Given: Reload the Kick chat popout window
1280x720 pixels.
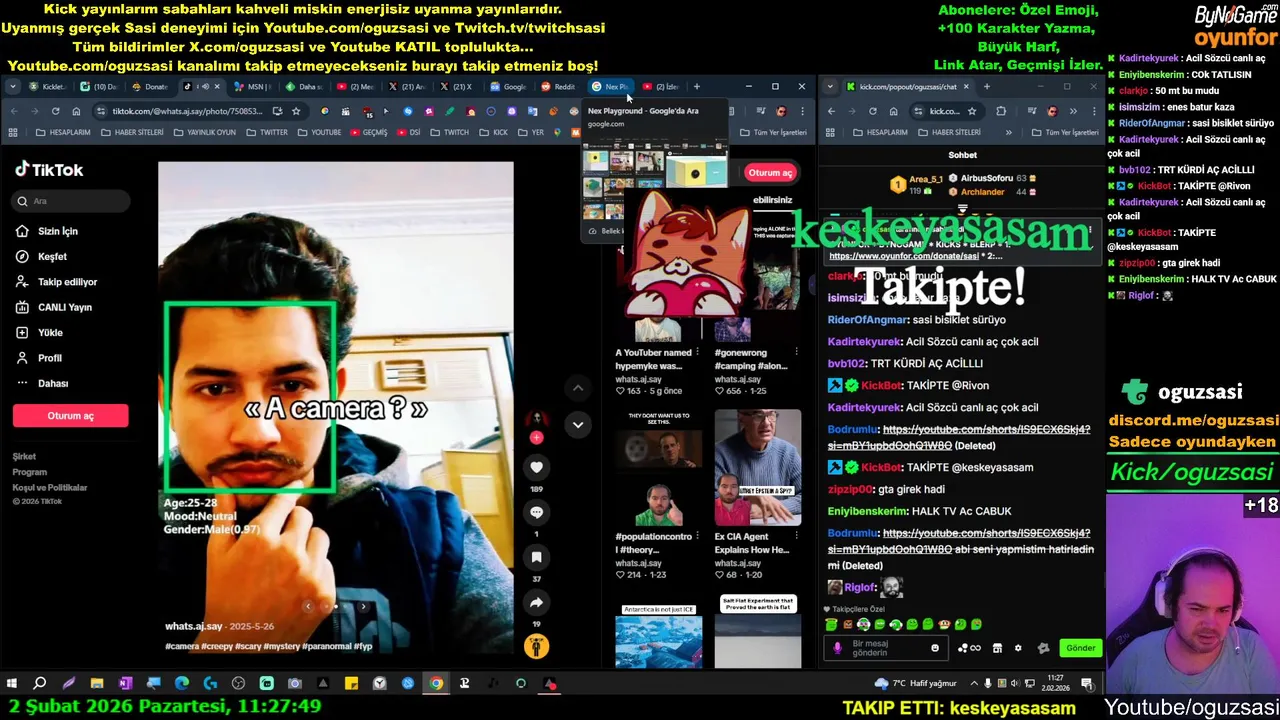Looking at the screenshot, I should [x=872, y=111].
